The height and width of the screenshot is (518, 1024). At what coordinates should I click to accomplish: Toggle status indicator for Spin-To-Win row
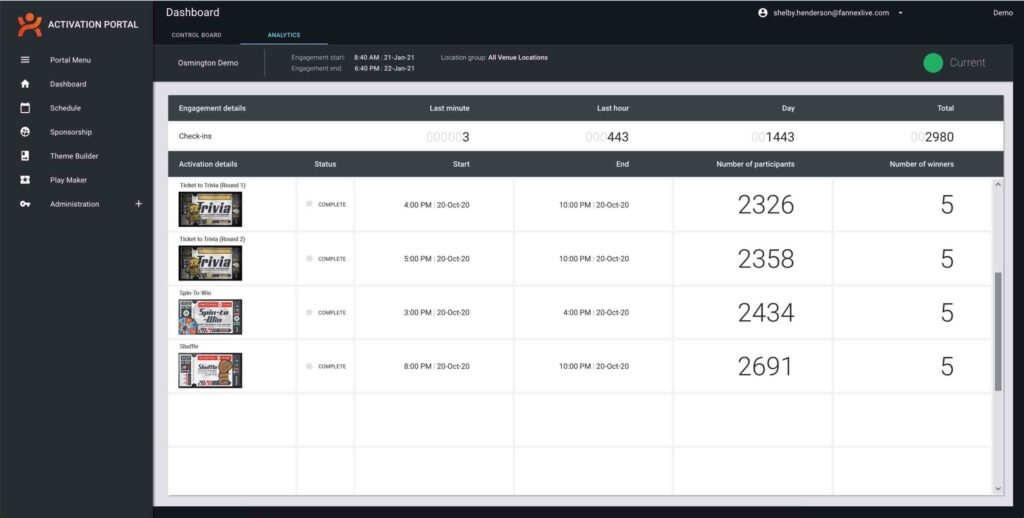(310, 312)
